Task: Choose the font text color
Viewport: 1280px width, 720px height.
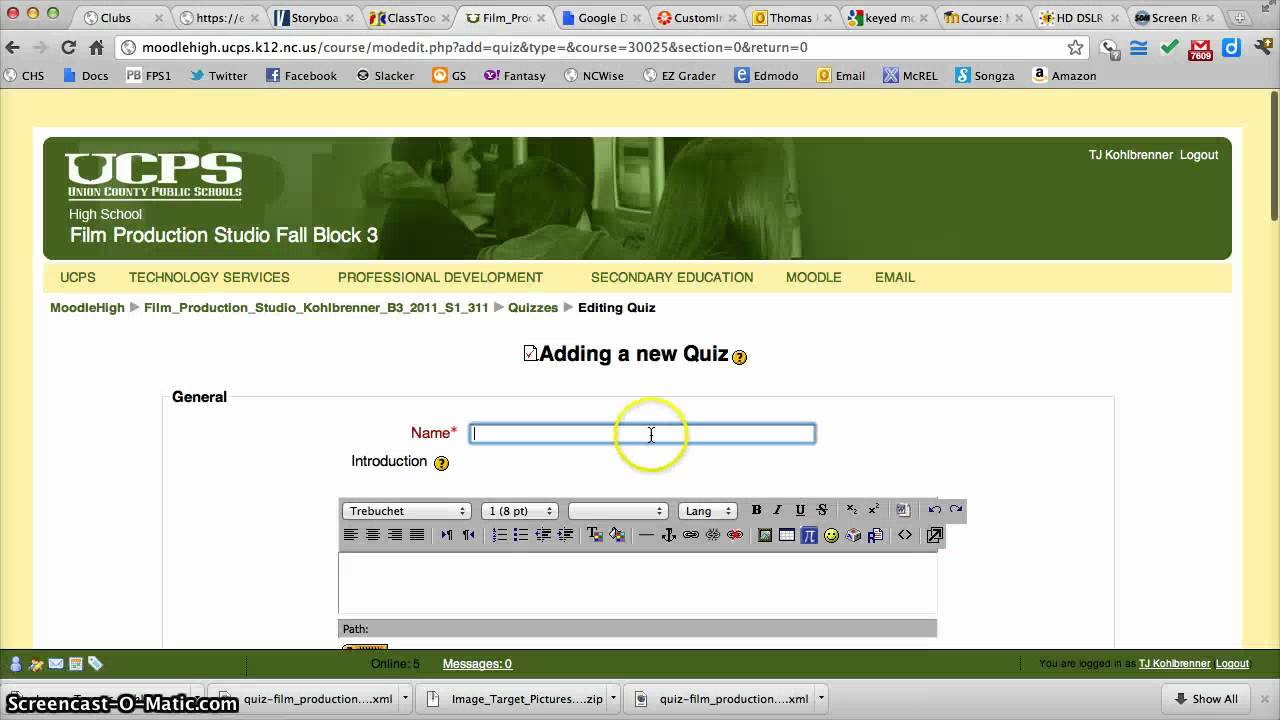Action: 595,535
